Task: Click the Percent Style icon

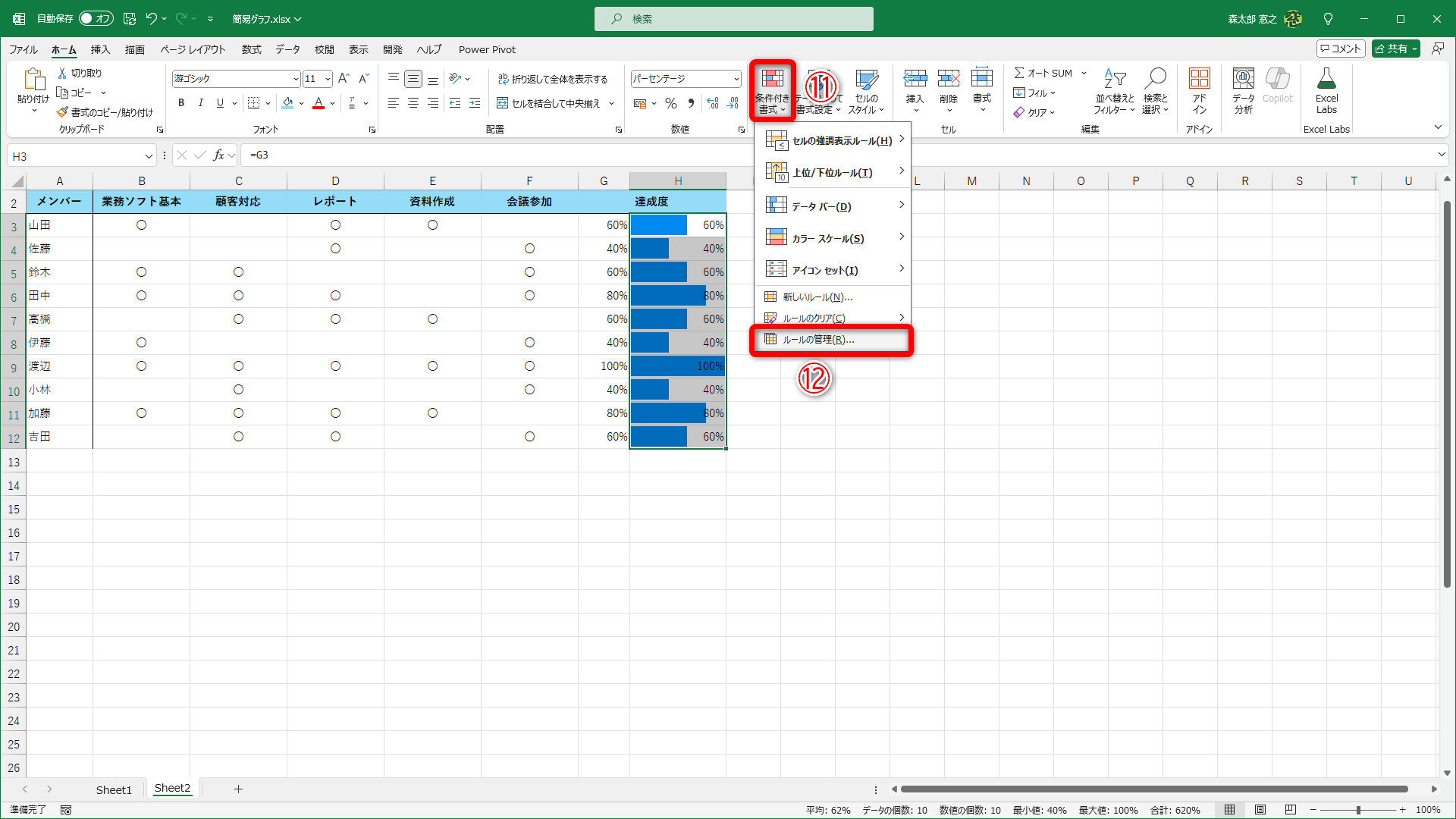Action: [670, 103]
